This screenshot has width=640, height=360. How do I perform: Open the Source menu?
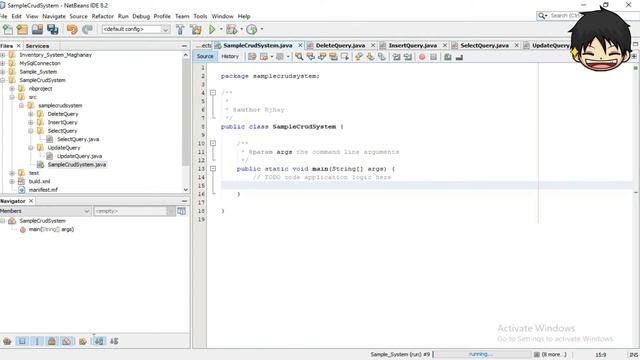[78, 16]
